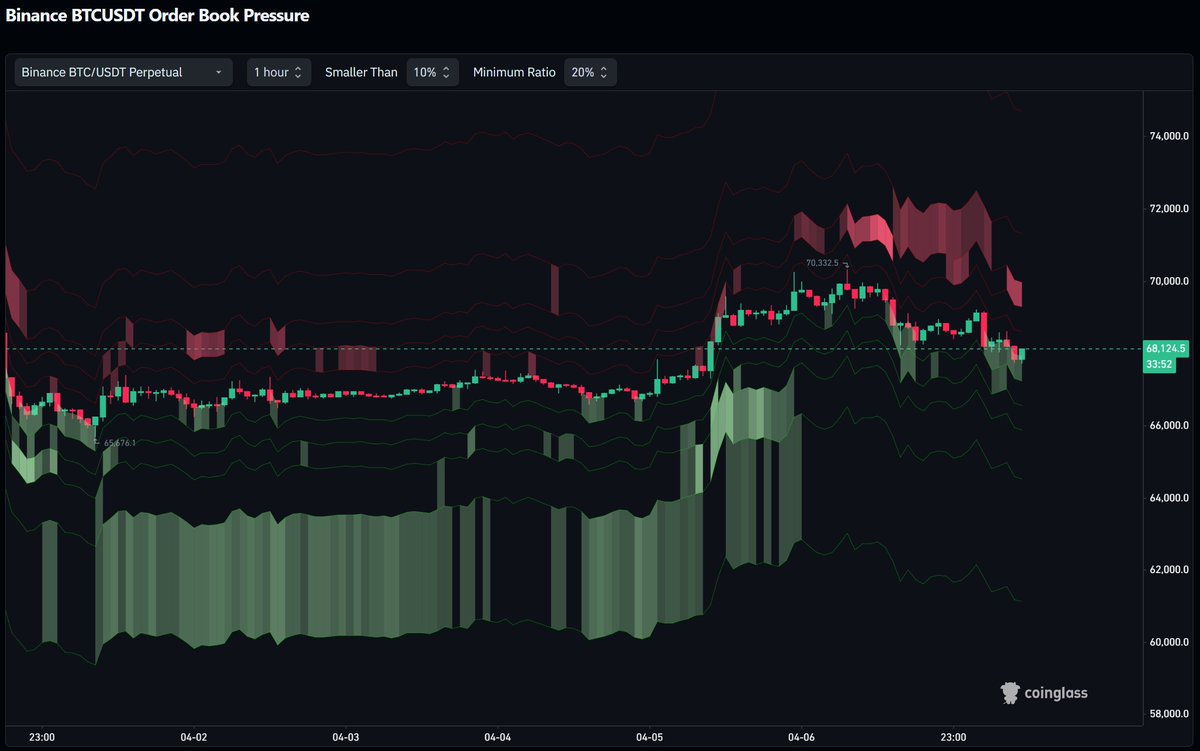
Task: Click the 68,124.5 current price label
Action: [1166, 348]
